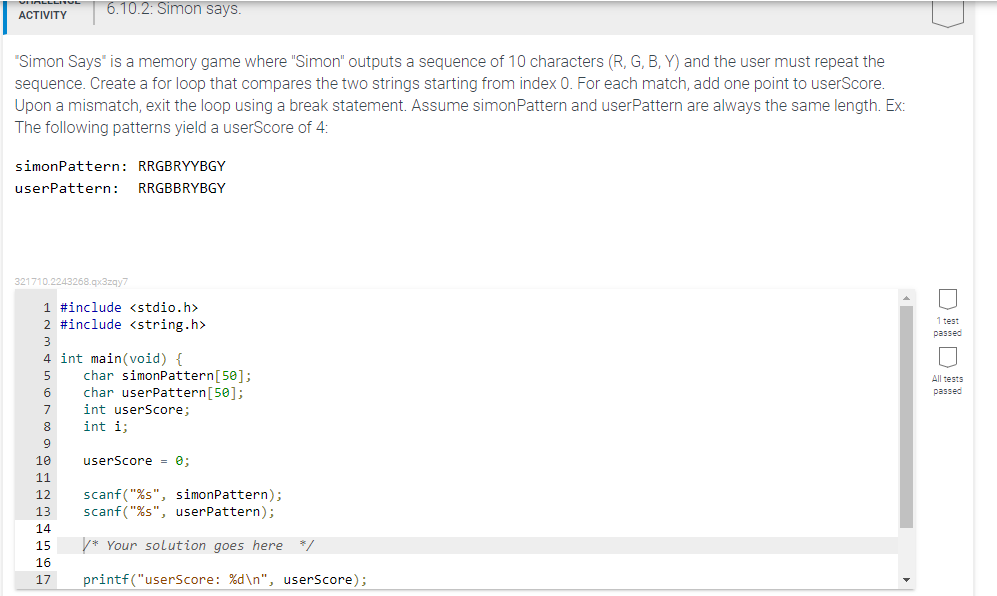Viewport: 997px width, 596px height.
Task: Click the 'All tests passed' badge icon
Action: click(x=947, y=357)
